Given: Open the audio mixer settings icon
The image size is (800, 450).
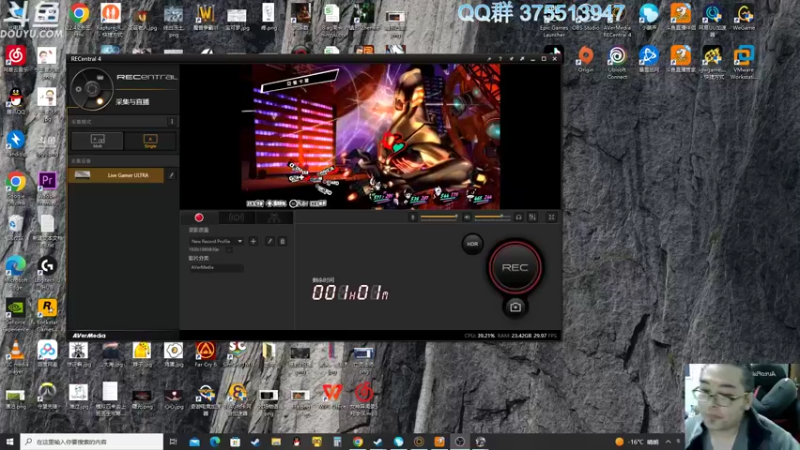Looking at the screenshot, I should point(533,217).
